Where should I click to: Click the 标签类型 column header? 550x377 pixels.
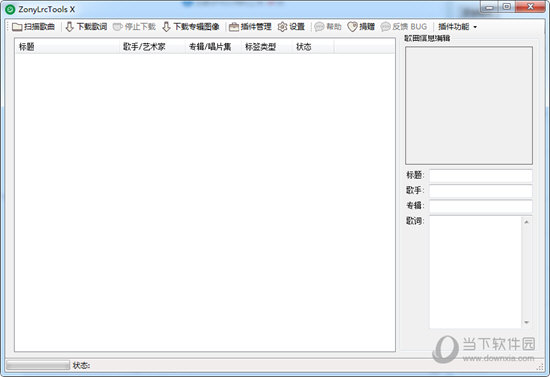point(266,47)
